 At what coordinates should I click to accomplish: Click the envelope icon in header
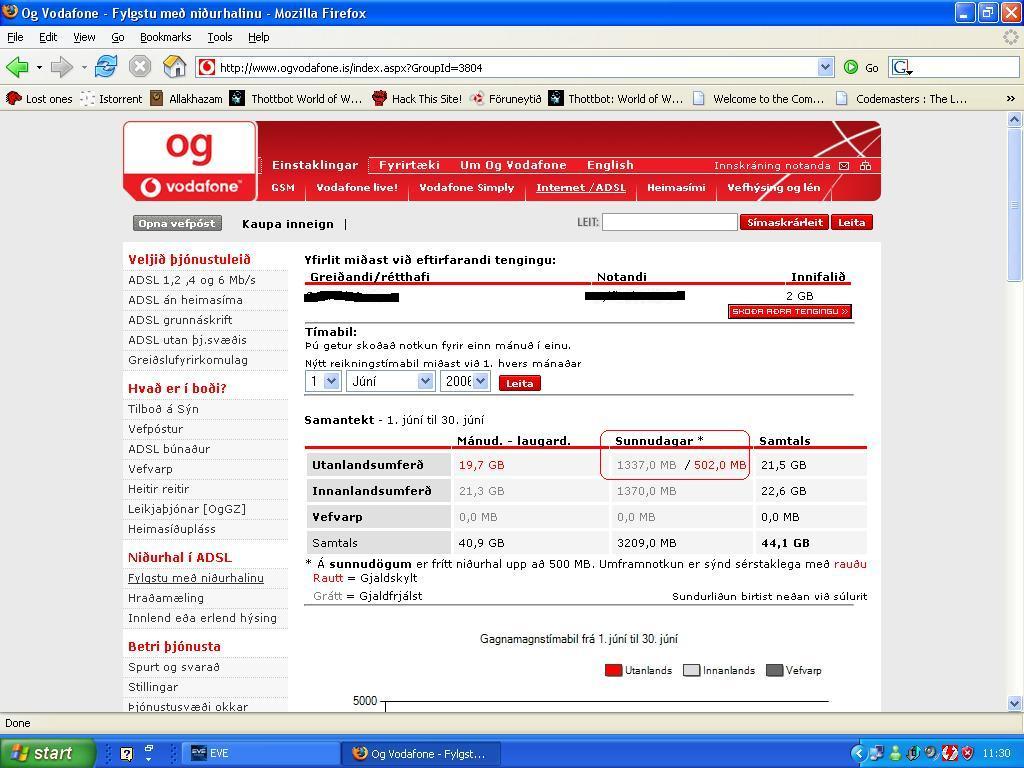click(x=844, y=166)
